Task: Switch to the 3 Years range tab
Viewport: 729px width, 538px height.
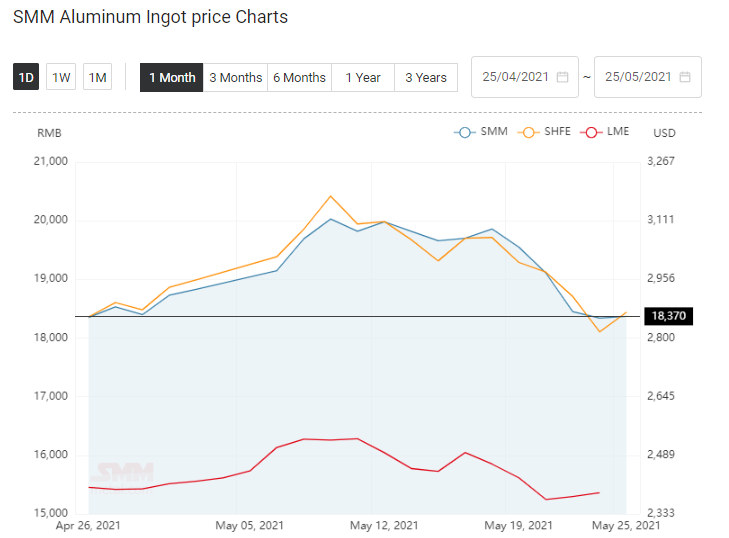Action: (x=426, y=78)
